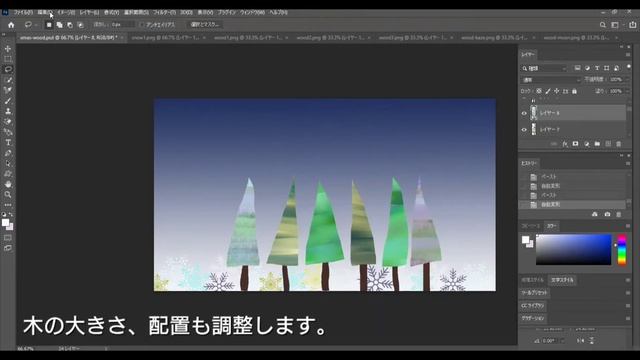The image size is (640, 360).
Task: Open the blend mode dropdown
Action: click(551, 80)
